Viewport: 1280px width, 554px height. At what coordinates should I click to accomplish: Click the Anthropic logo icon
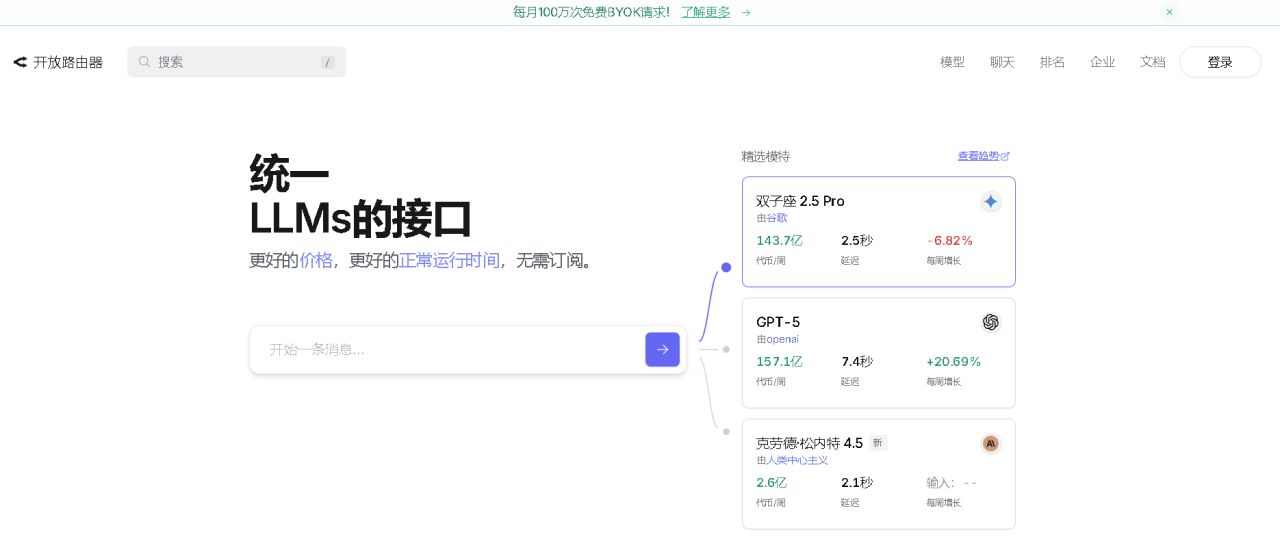(x=990, y=443)
